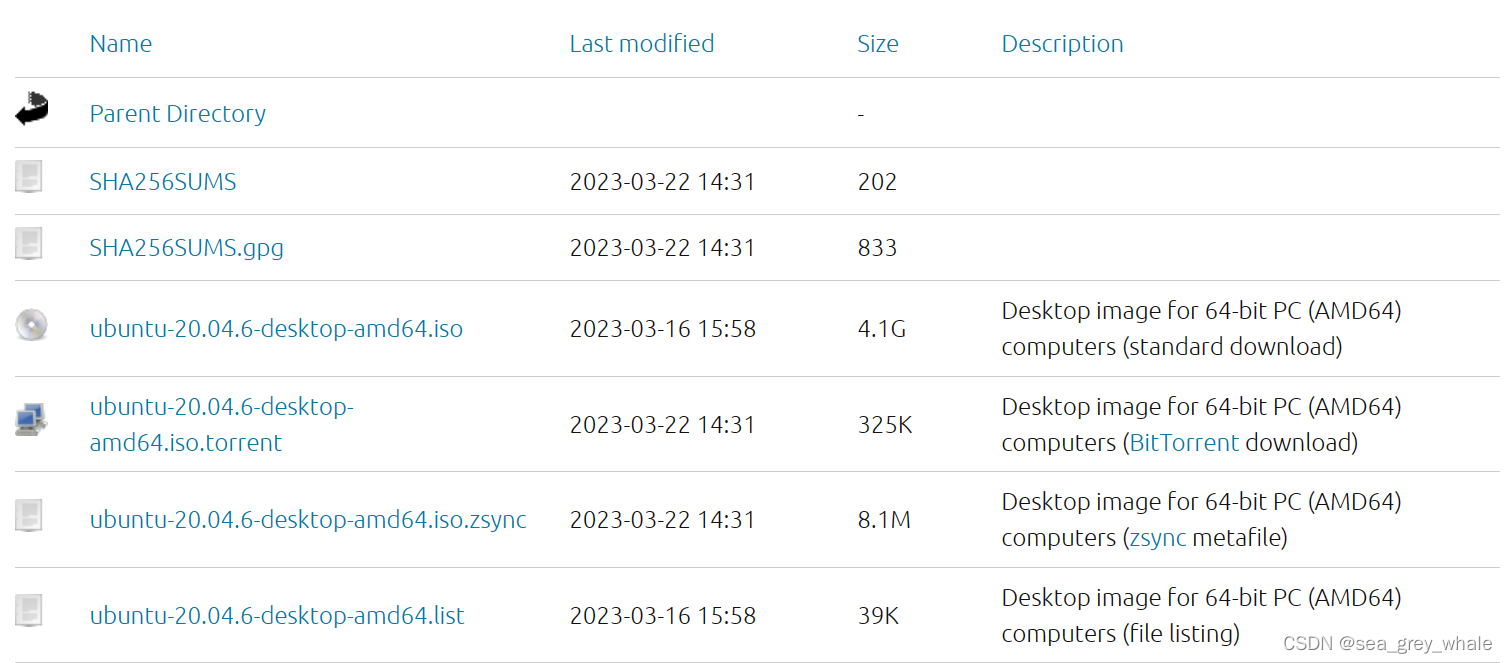1507x663 pixels.
Task: Click the computer icon beside the torrent file
Action: coord(28,420)
